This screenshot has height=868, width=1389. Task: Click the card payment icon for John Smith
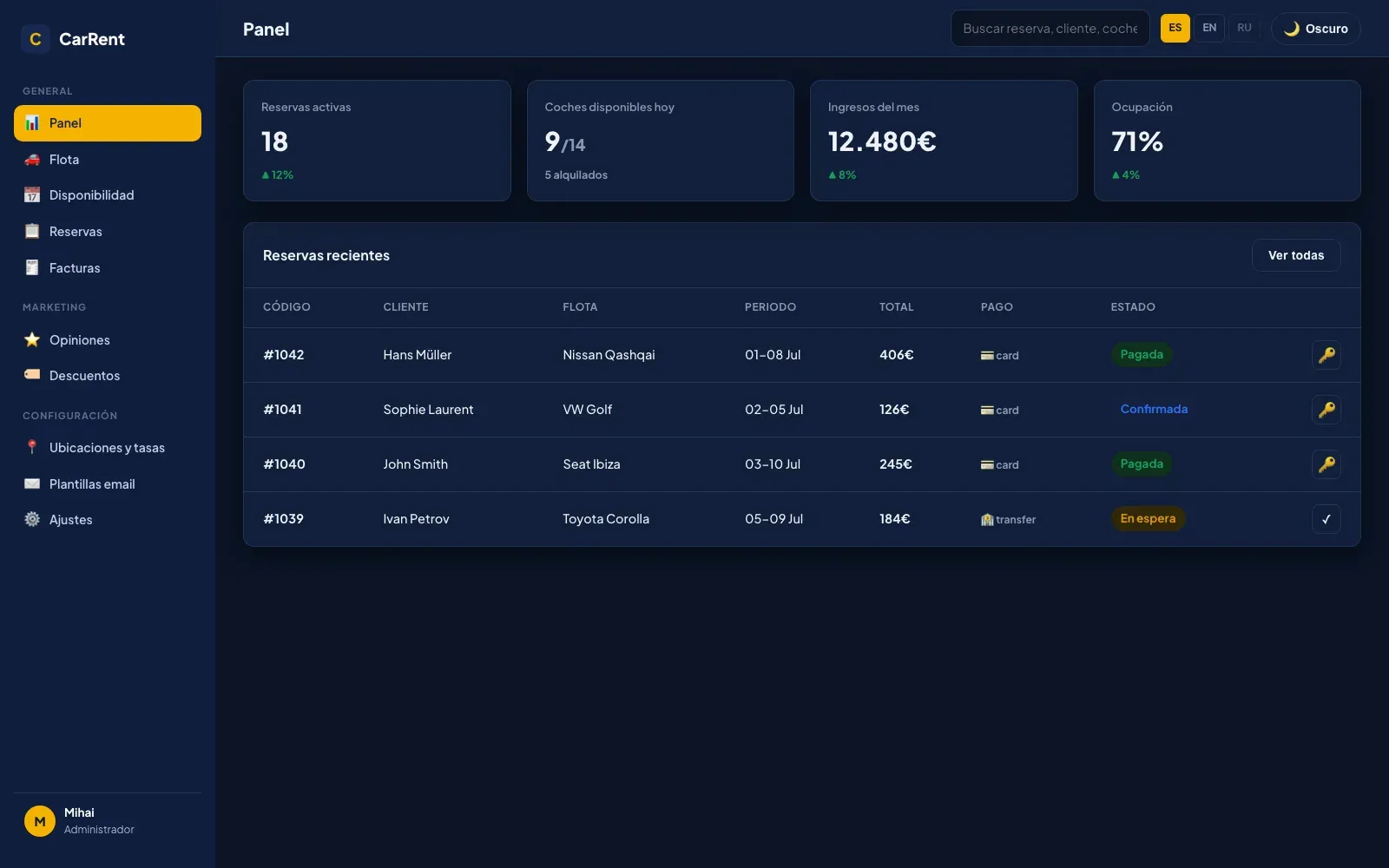coord(987,465)
